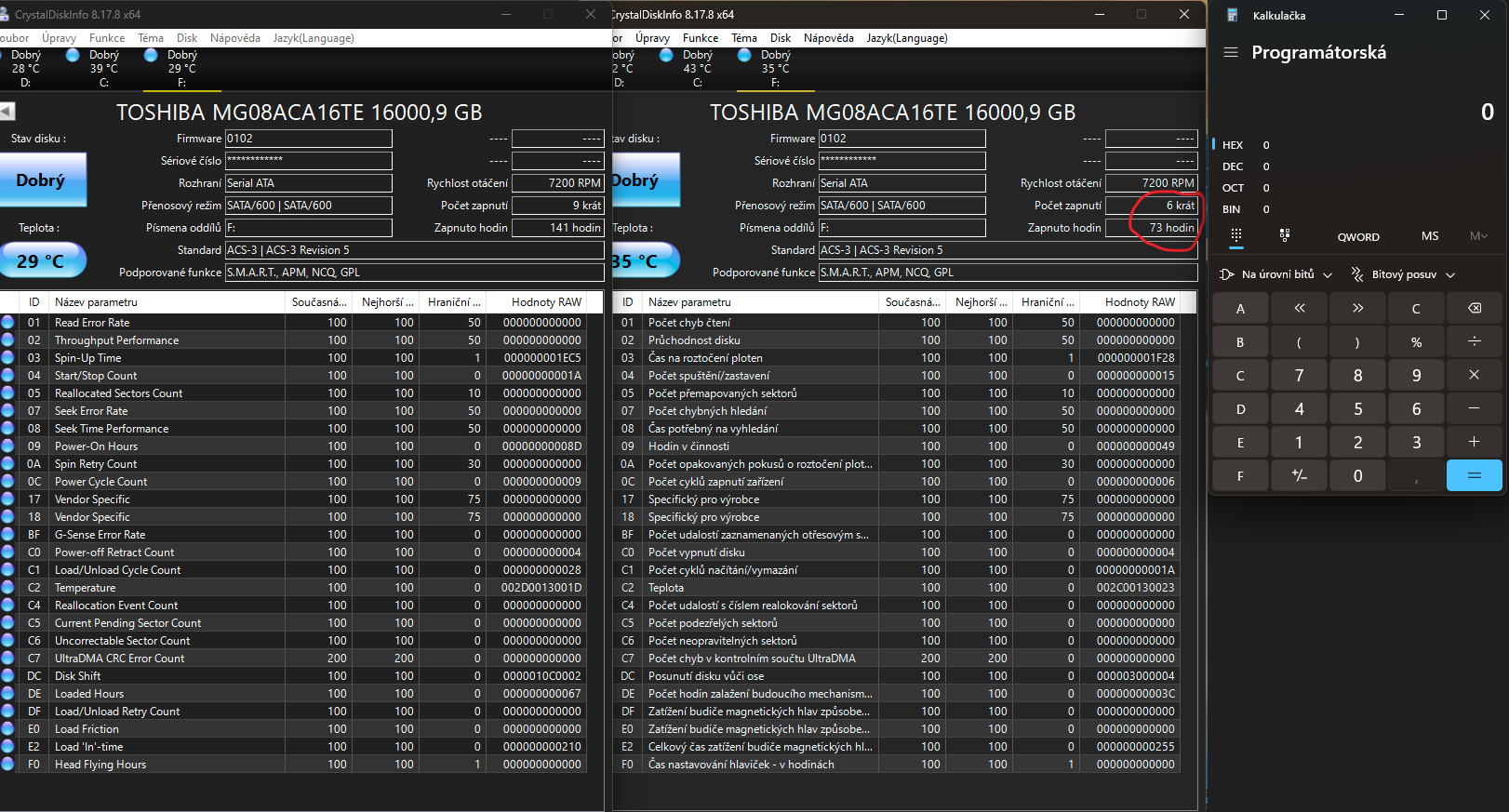
Task: Click the 29 °C temperature button
Action: click(x=43, y=261)
